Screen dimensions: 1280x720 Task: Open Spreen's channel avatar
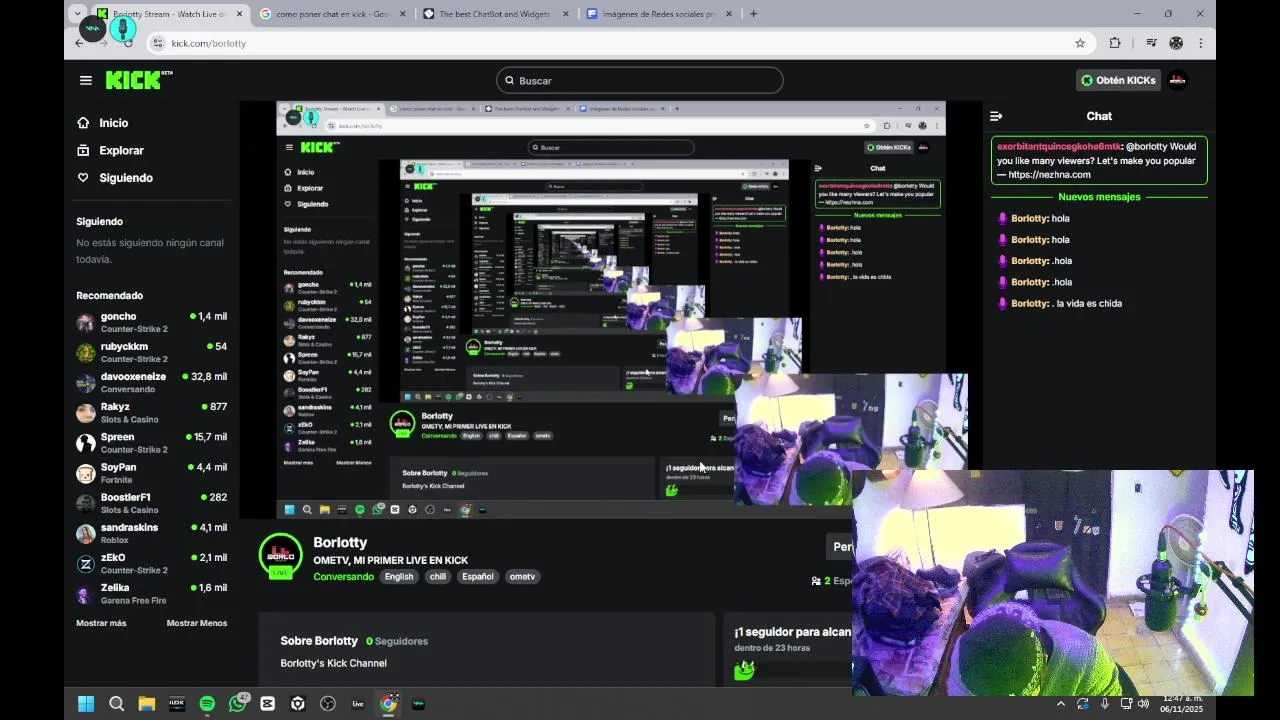86,443
